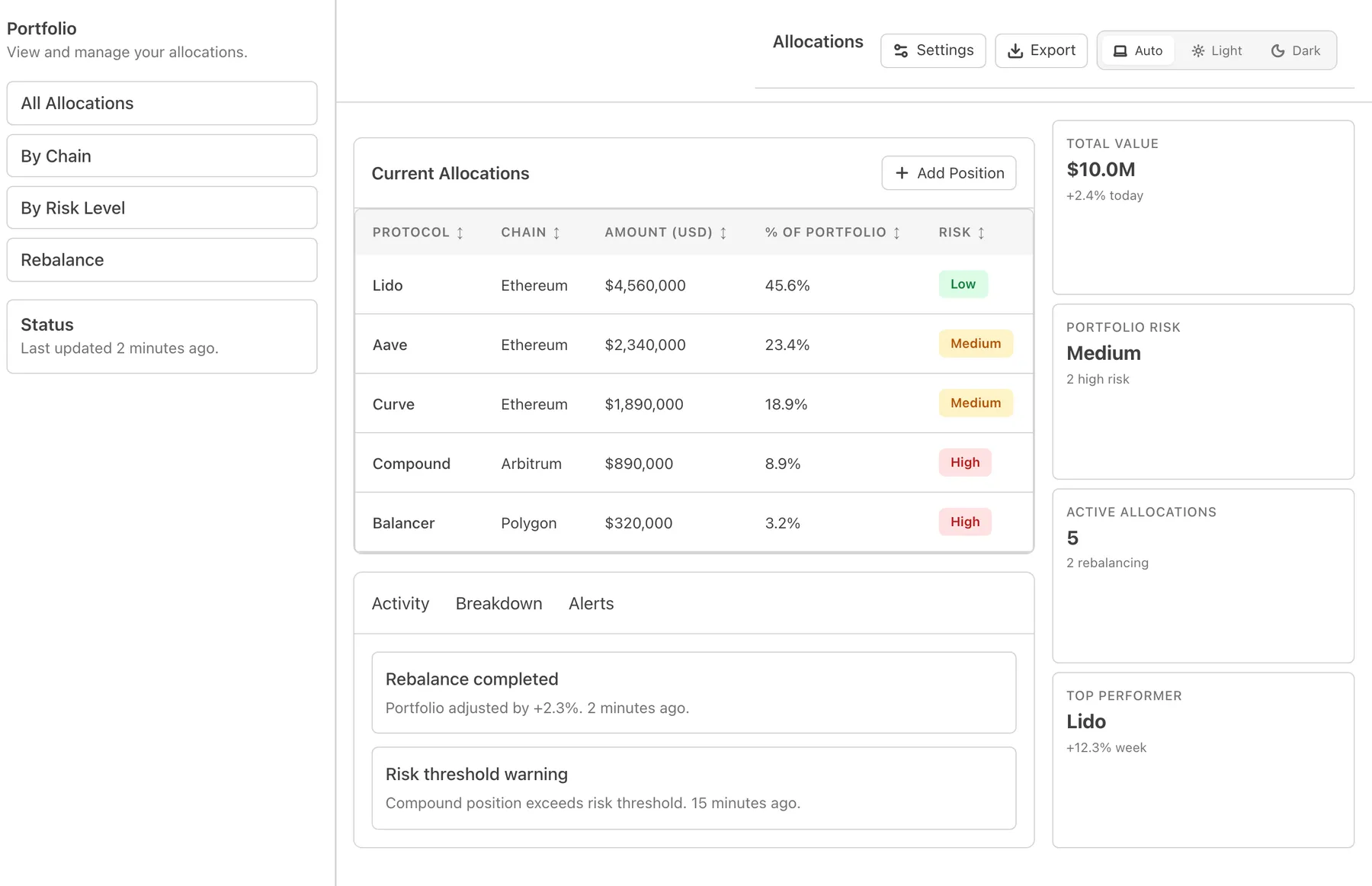Click the laptop icon for Auto theme
This screenshot has height=886, width=1372.
1120,51
